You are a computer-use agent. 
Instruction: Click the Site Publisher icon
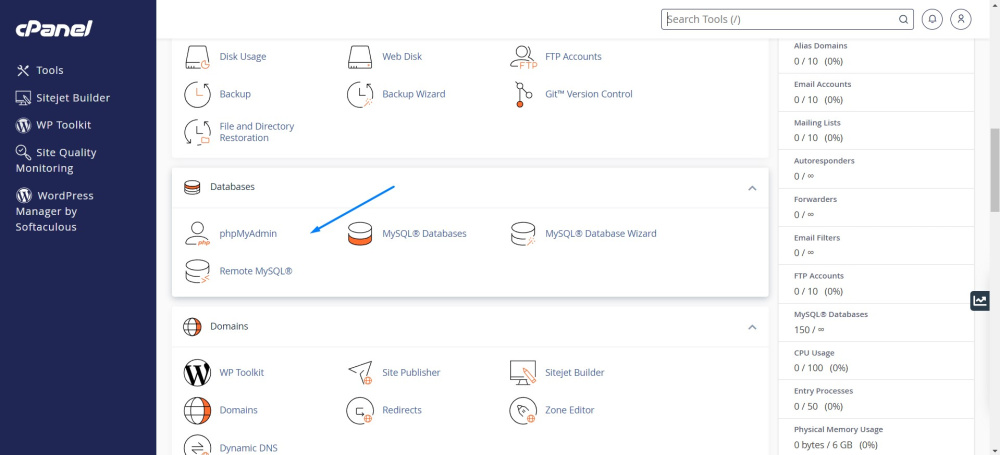pyautogui.click(x=361, y=372)
